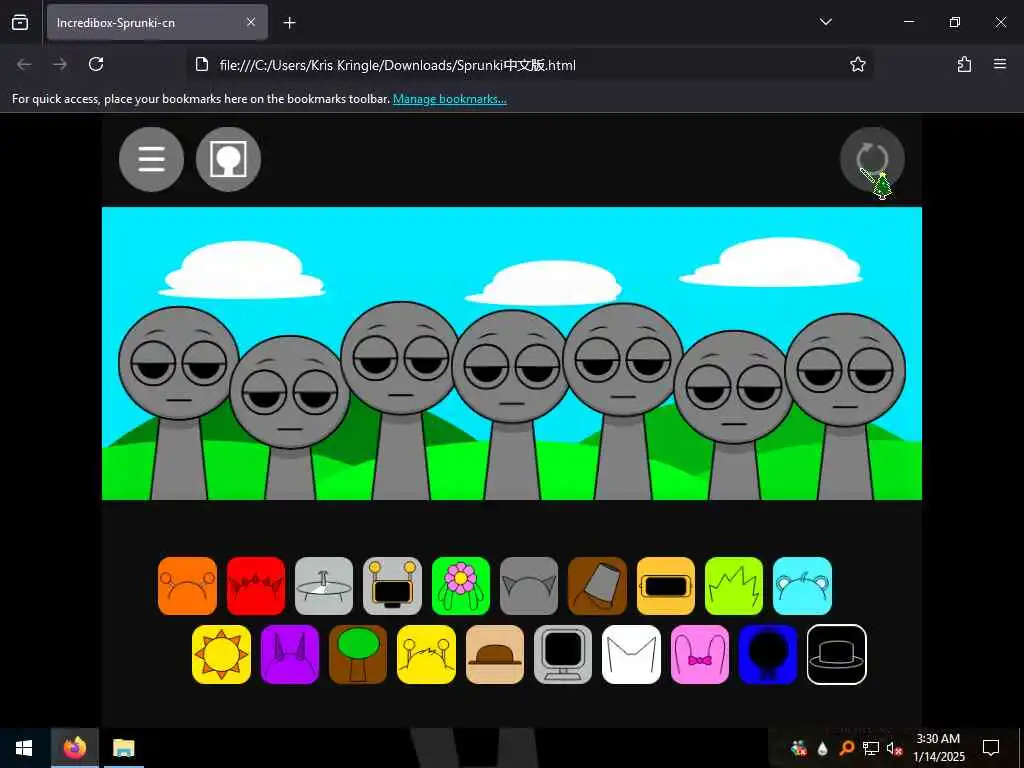Screen dimensions: 1024x768
Task: Select the blue black-silhouette character icon
Action: [768, 654]
